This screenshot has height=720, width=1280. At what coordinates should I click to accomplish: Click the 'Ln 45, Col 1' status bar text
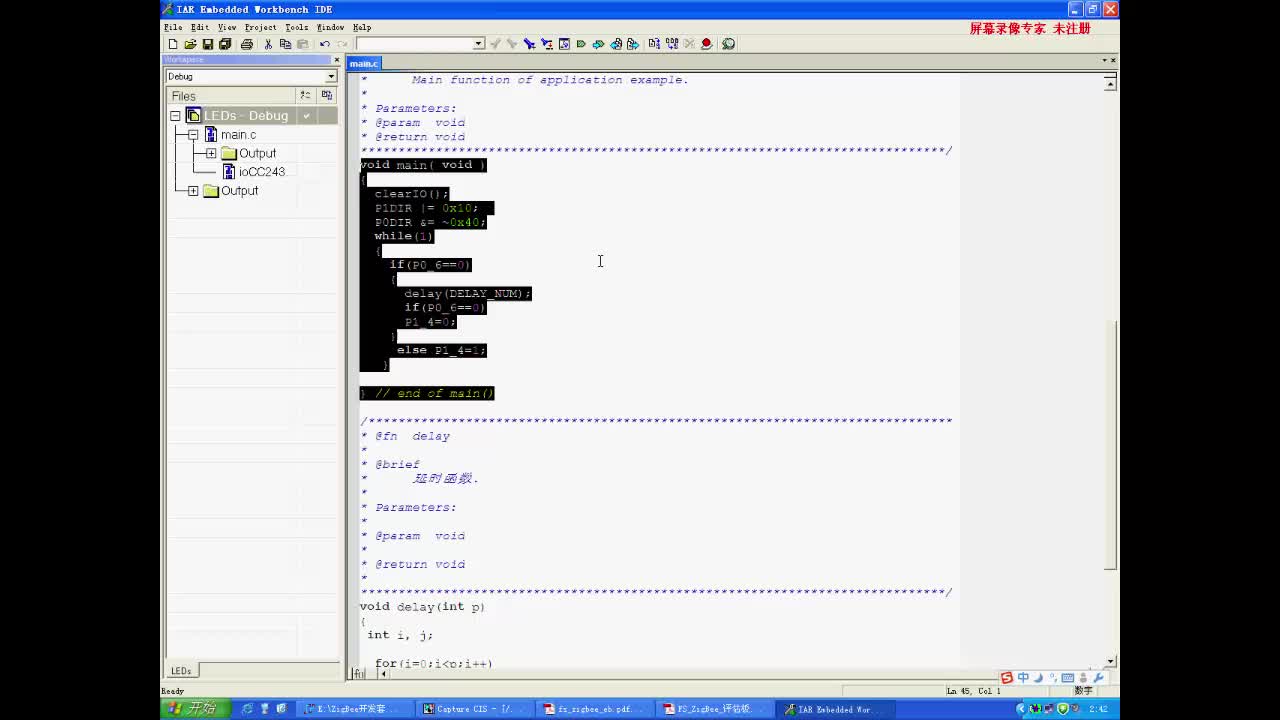point(974,691)
